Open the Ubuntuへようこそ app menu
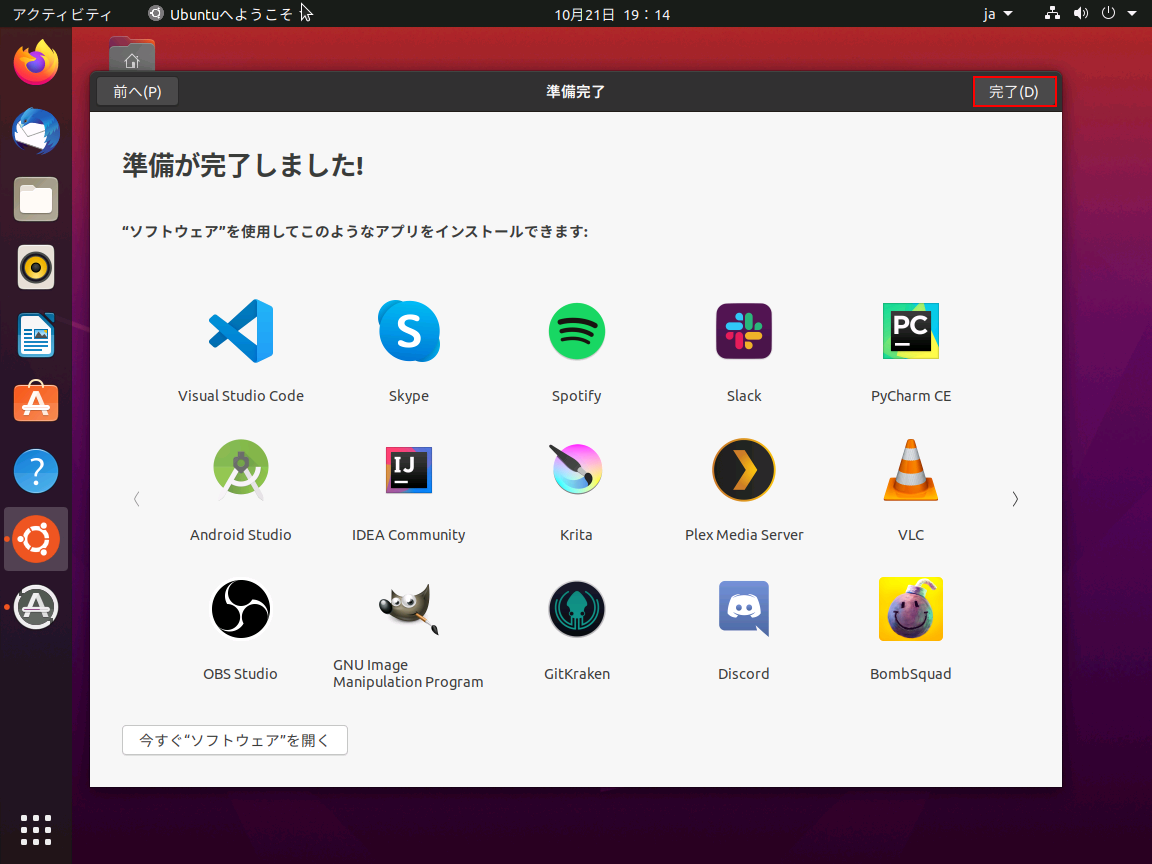Viewport: 1152px width, 864px height. tap(220, 14)
